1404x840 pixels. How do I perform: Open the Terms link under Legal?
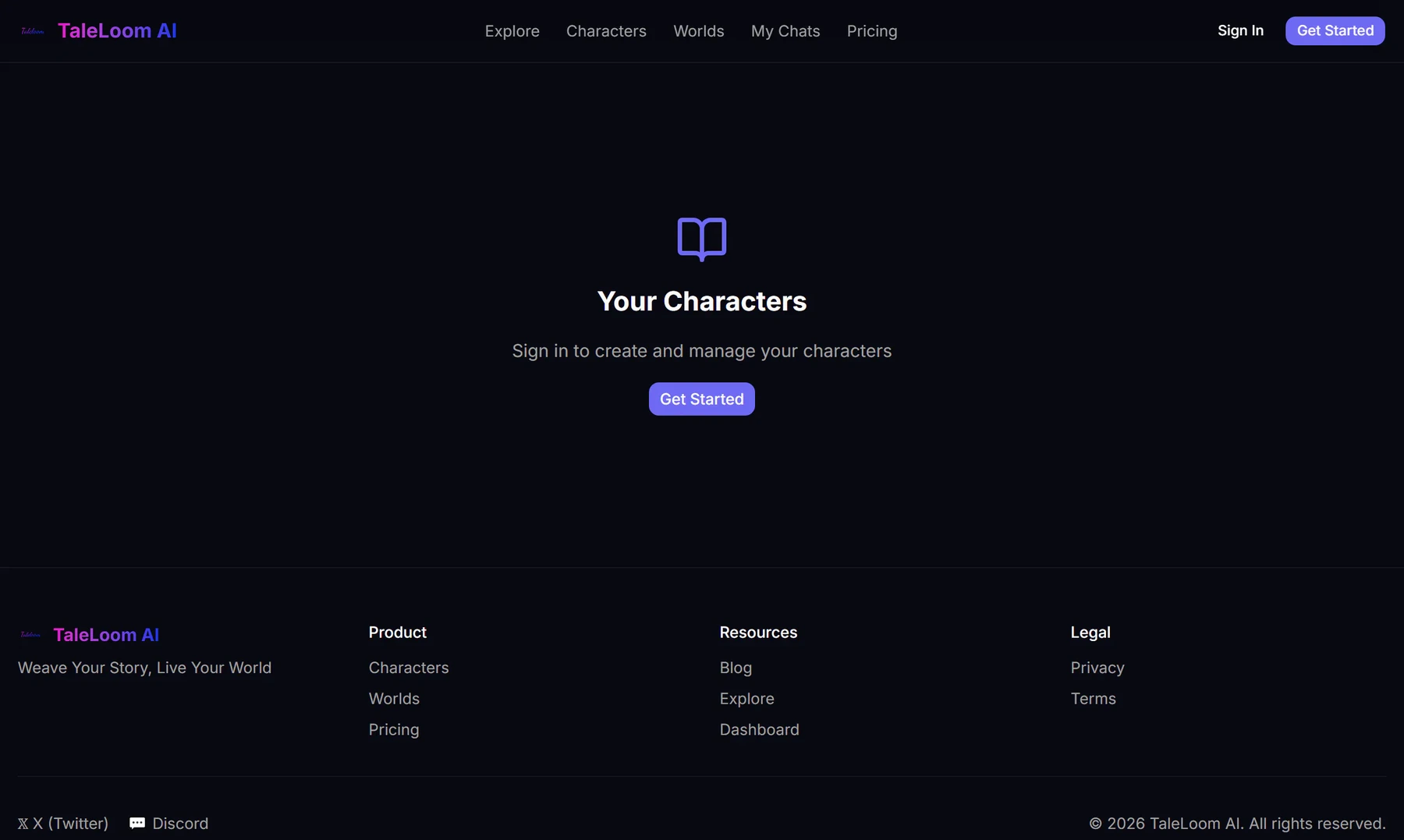pyautogui.click(x=1094, y=699)
